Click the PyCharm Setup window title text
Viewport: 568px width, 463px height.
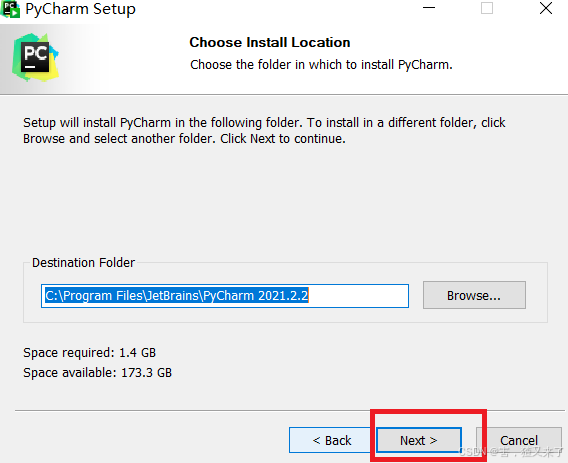coord(80,9)
